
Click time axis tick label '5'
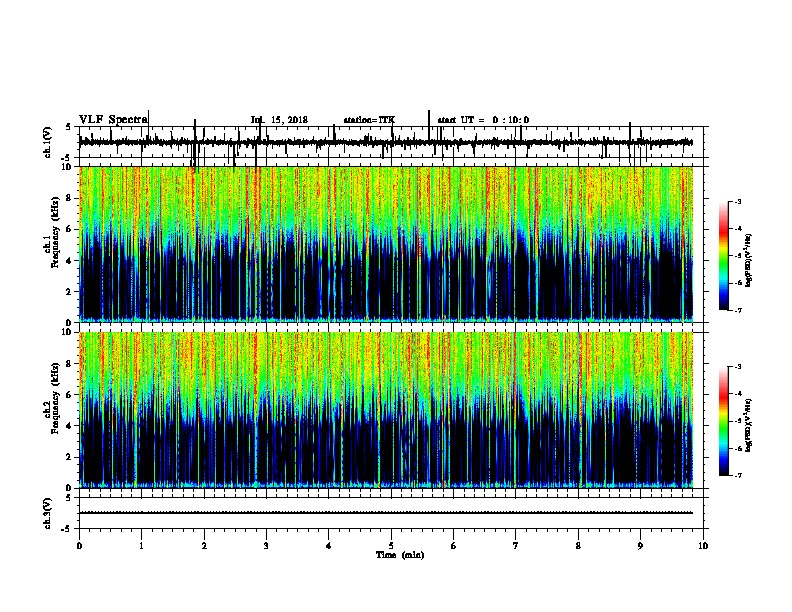391,546
